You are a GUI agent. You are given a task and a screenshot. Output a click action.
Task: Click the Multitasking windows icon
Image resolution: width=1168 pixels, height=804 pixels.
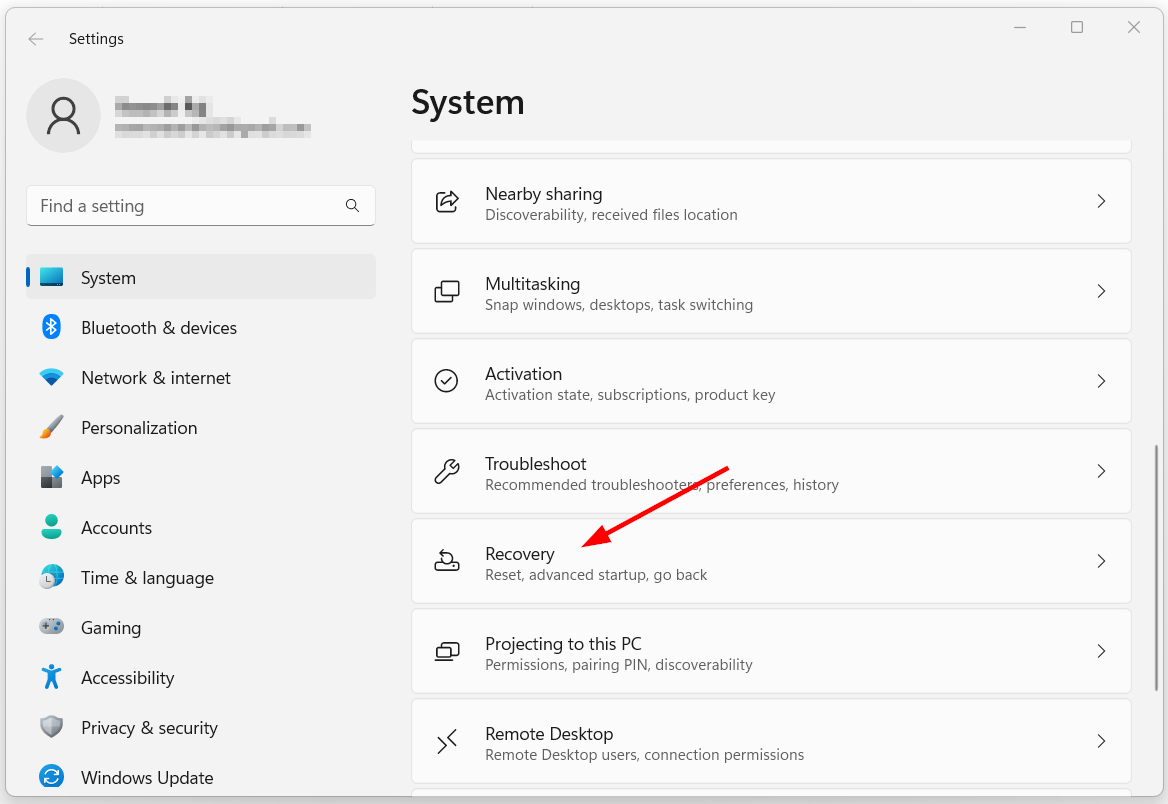[x=447, y=291]
